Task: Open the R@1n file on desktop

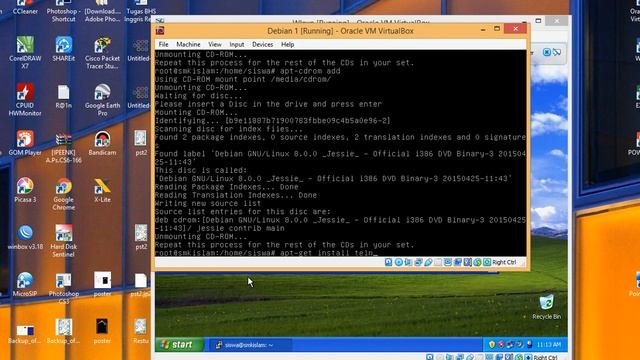Action: point(64,97)
